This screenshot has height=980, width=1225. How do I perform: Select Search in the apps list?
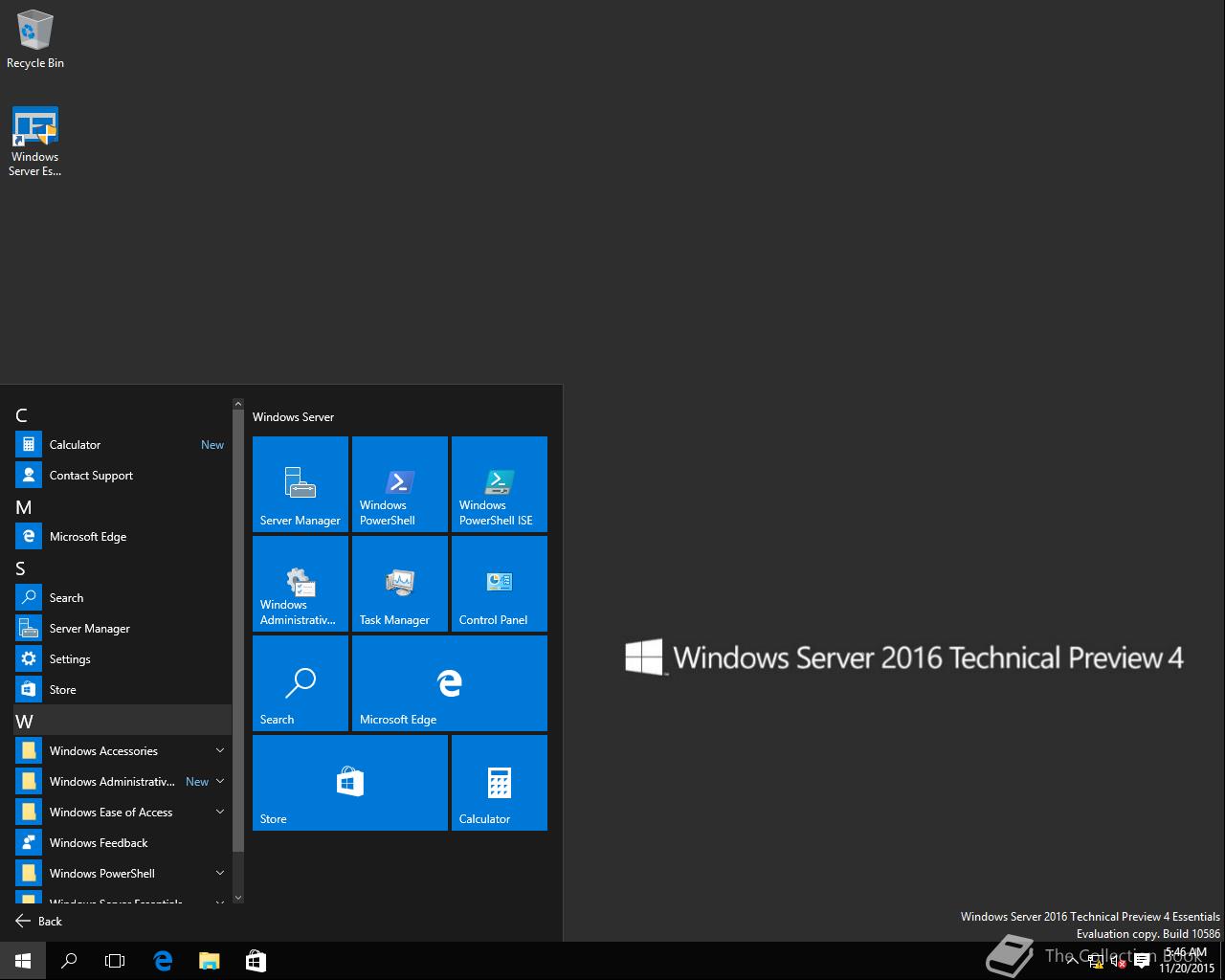pos(122,598)
